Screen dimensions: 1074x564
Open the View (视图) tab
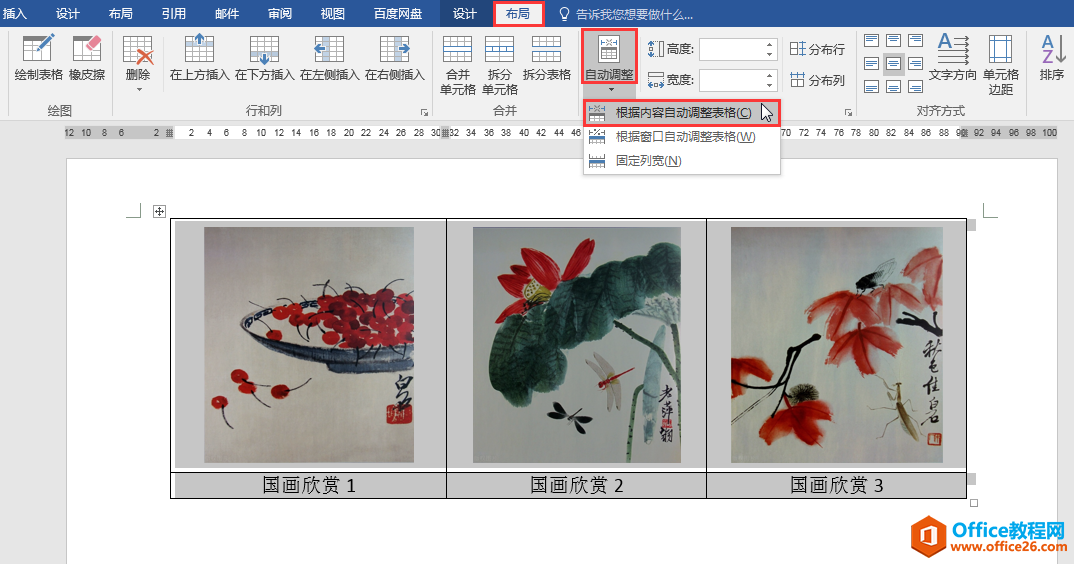333,14
